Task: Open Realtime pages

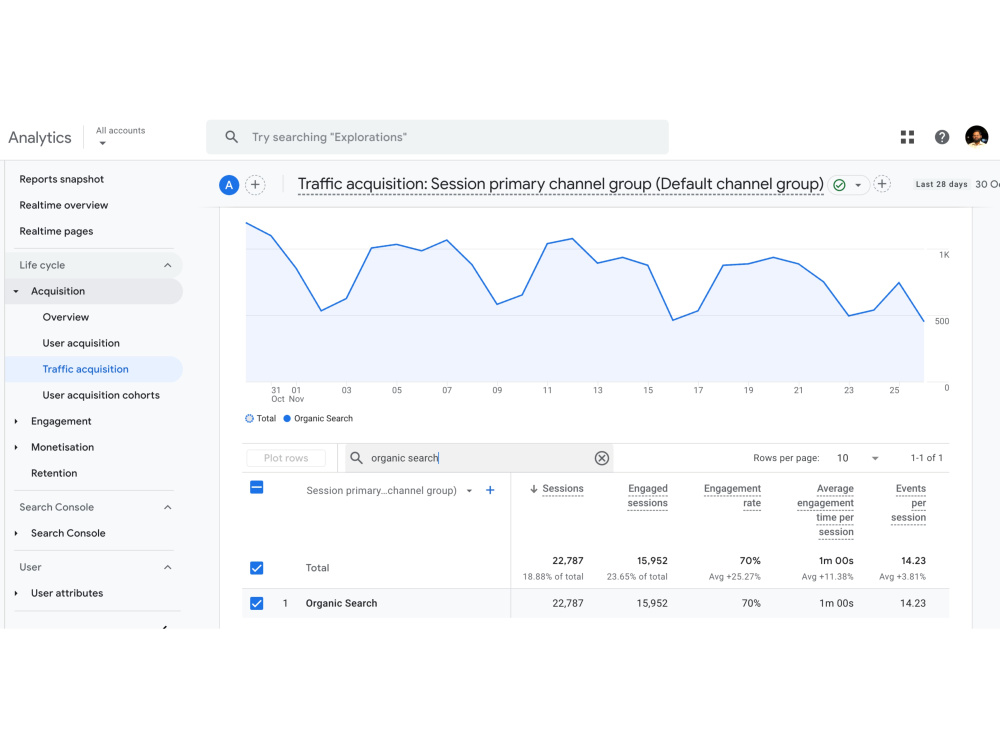Action: (x=56, y=232)
